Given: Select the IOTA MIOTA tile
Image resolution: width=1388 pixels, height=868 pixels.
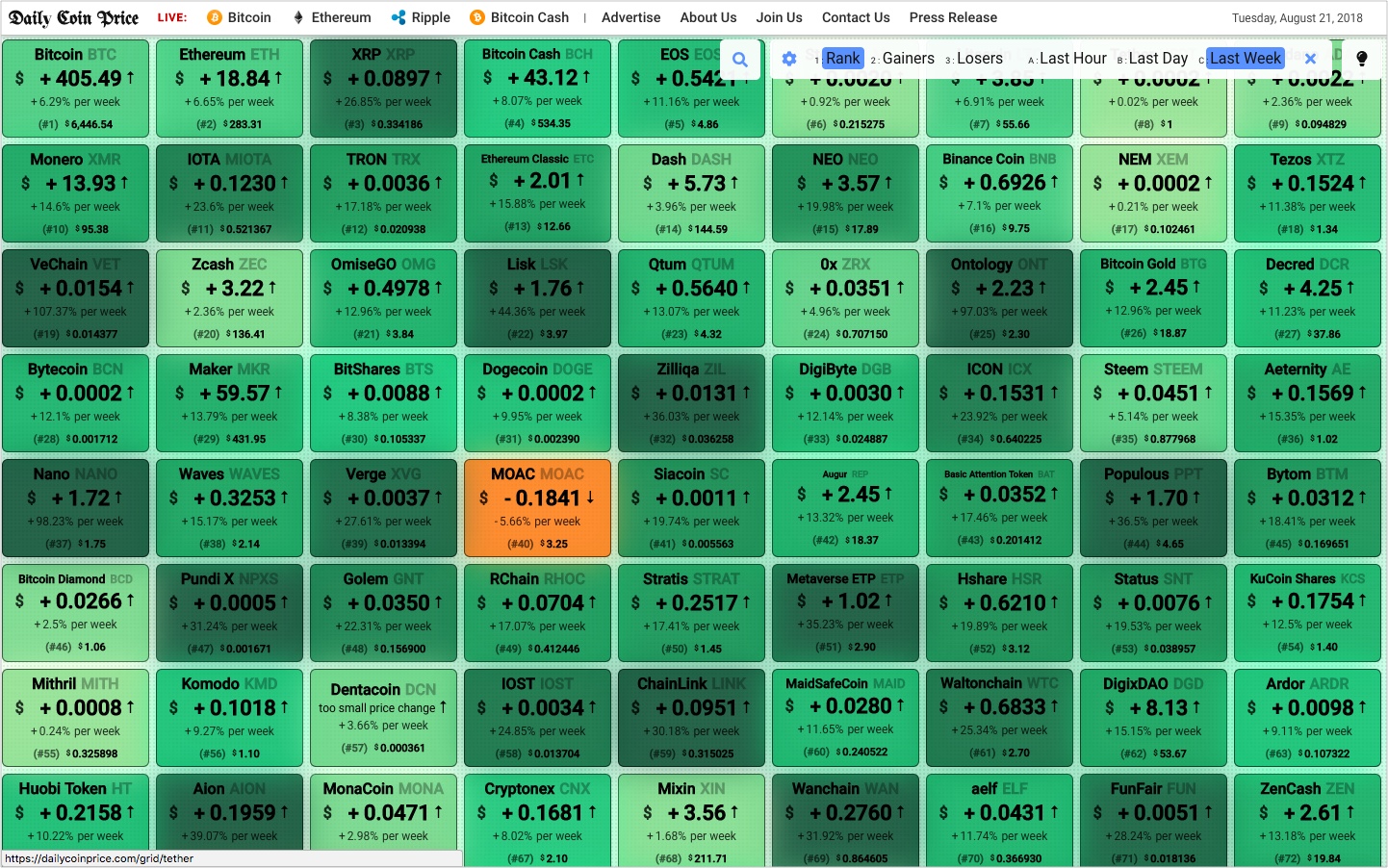Looking at the screenshot, I should (230, 193).
